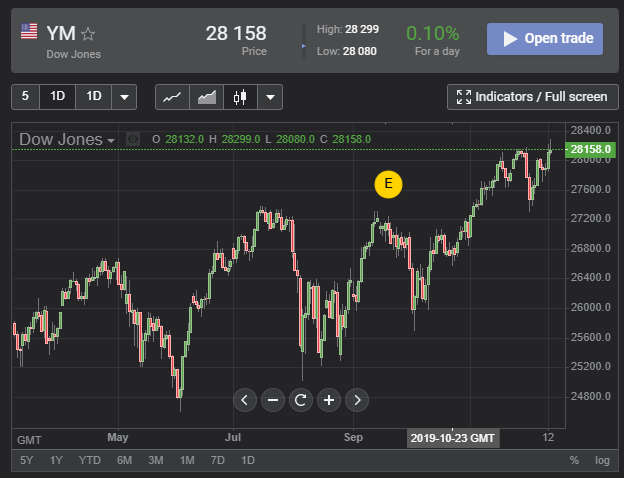Click the yellow E event marker

click(x=388, y=184)
